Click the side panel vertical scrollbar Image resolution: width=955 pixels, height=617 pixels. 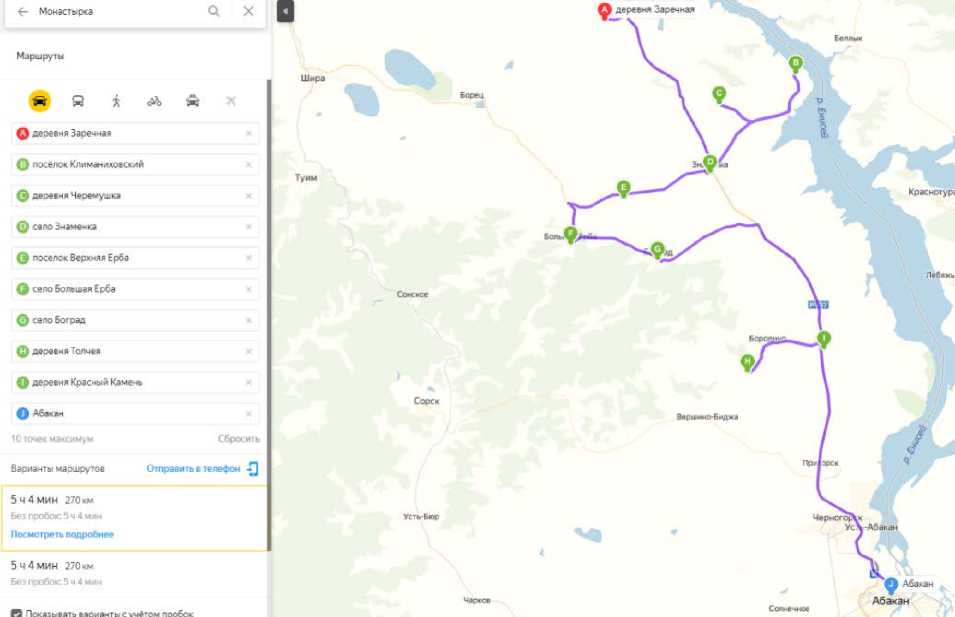click(x=269, y=316)
